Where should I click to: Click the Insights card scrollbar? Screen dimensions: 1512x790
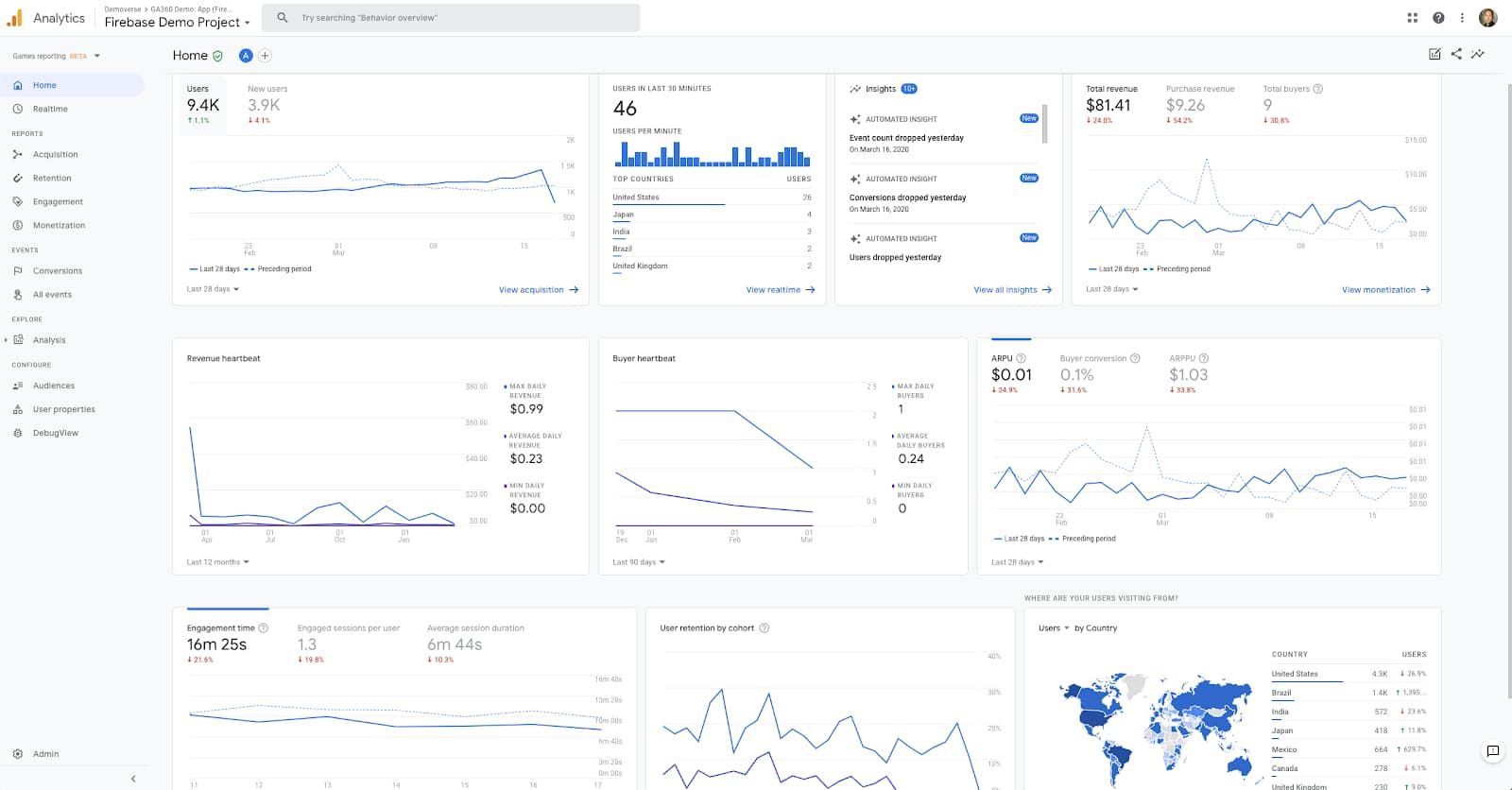click(x=1044, y=124)
